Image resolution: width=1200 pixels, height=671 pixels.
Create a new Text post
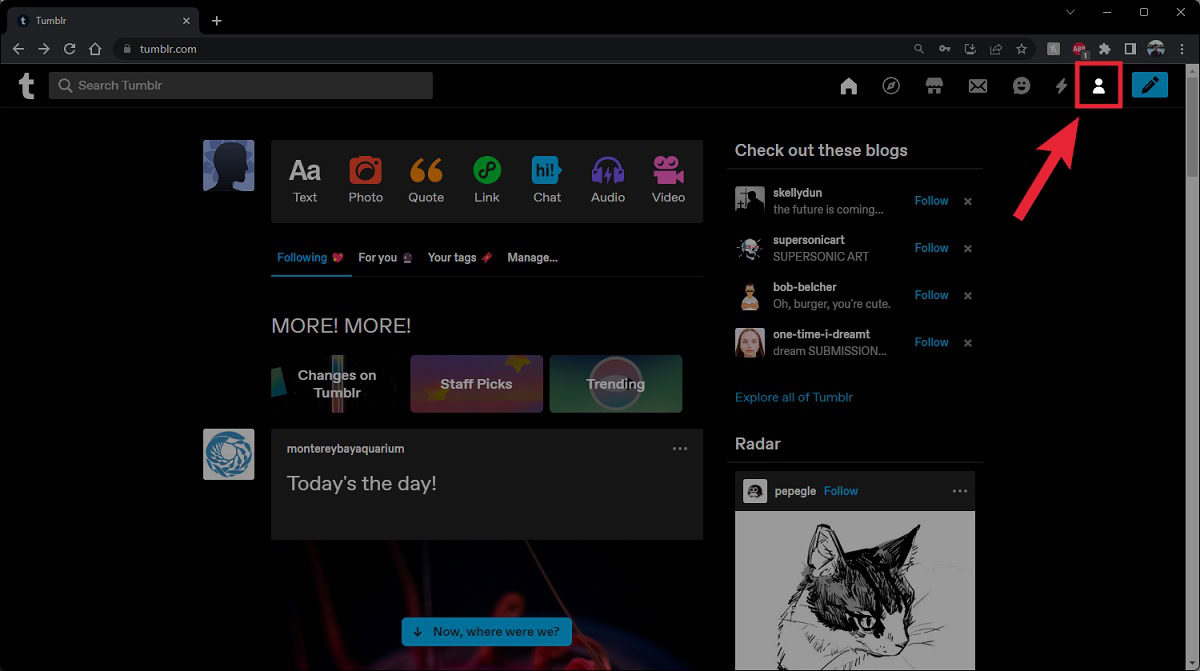(x=305, y=180)
